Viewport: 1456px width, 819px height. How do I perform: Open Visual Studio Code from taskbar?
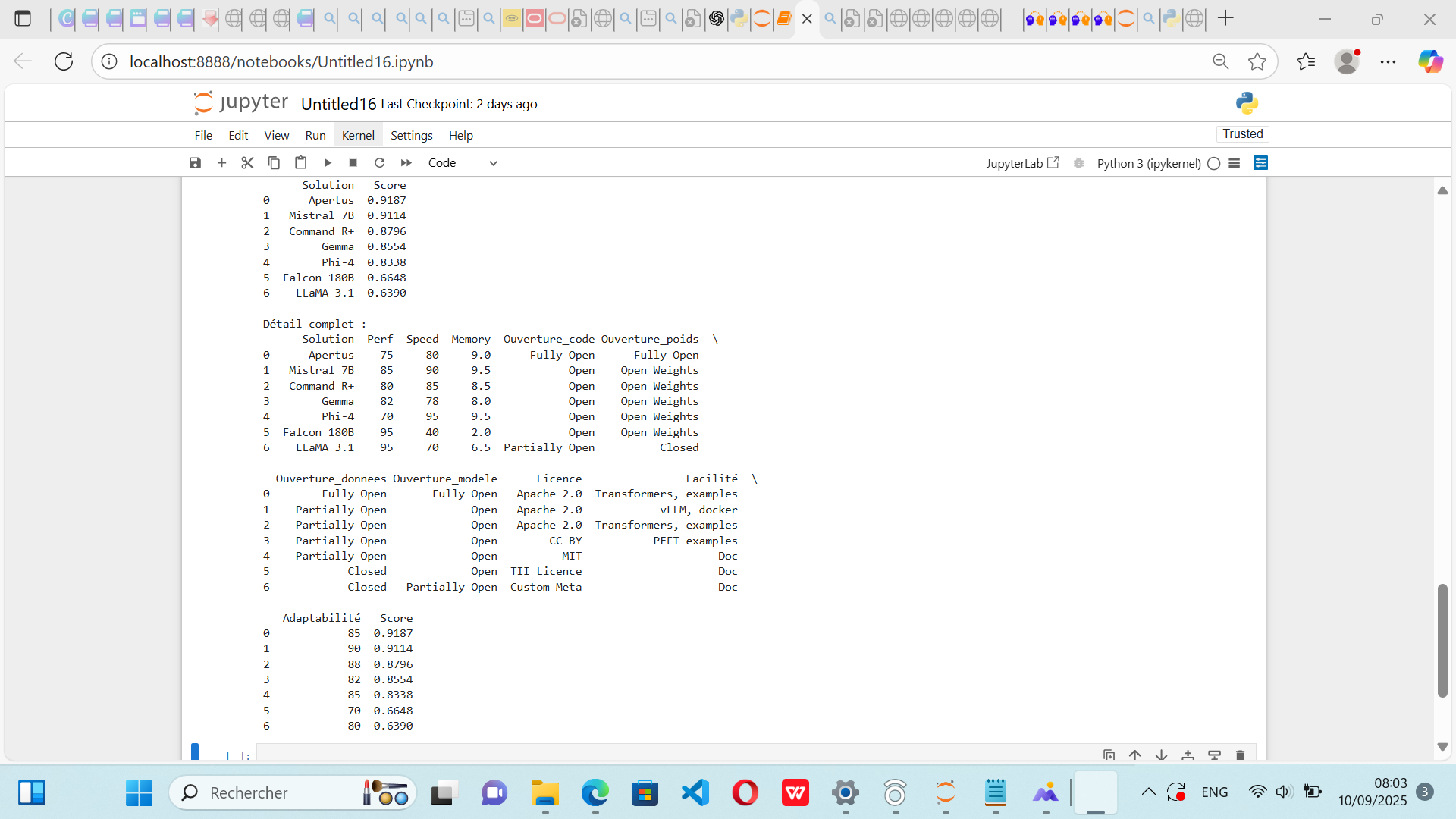click(695, 793)
